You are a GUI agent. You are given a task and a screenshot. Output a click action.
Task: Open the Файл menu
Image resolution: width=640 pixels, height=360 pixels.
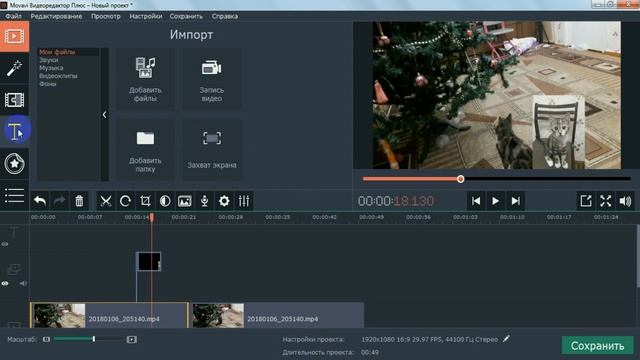point(13,16)
